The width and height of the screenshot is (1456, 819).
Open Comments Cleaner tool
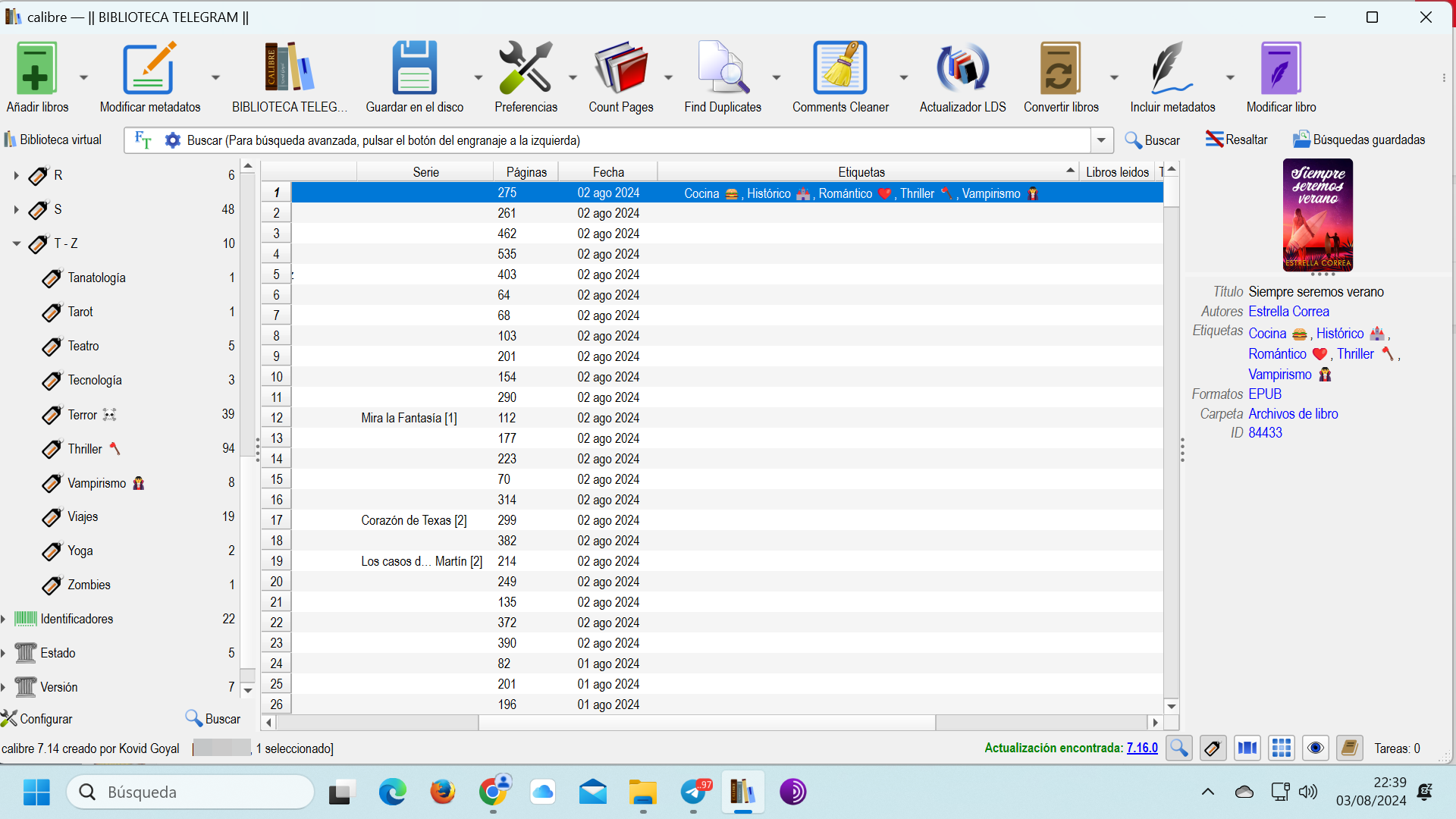839,69
